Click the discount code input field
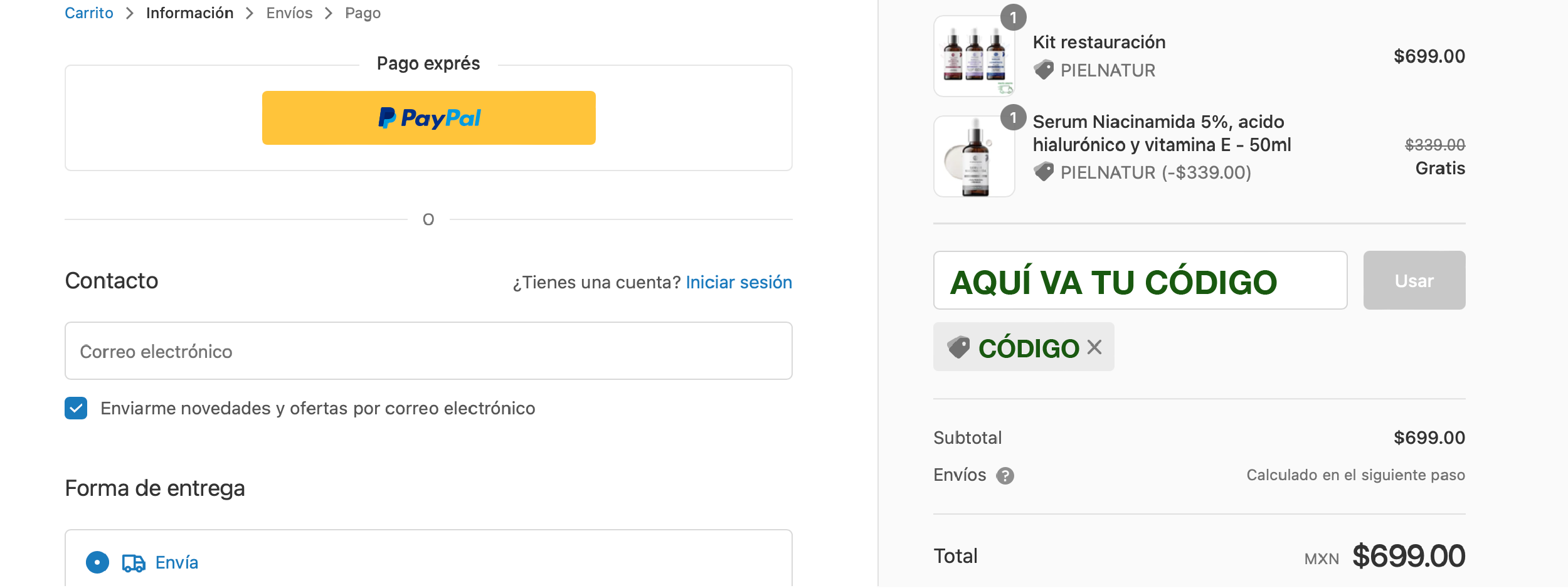 tap(1140, 280)
